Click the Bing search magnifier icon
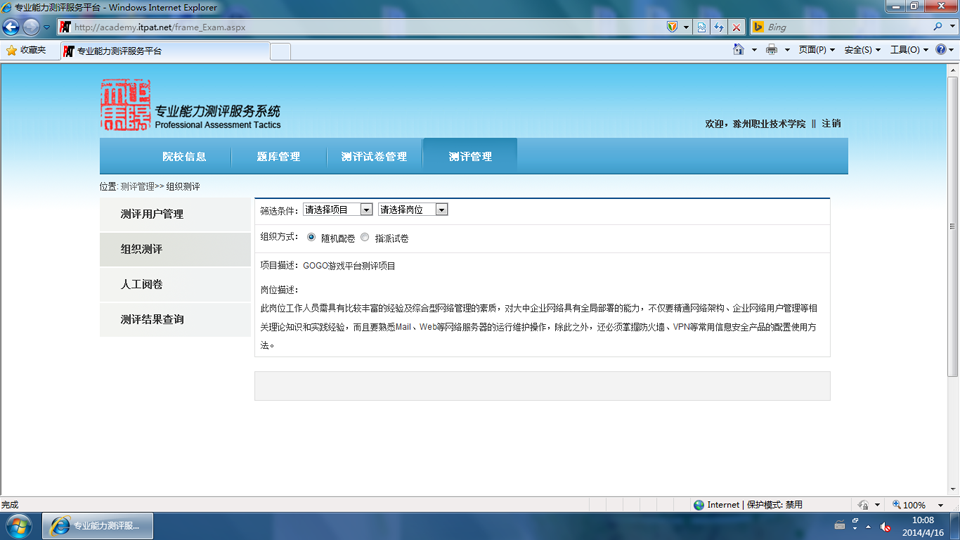The image size is (960, 540). pyautogui.click(x=937, y=27)
